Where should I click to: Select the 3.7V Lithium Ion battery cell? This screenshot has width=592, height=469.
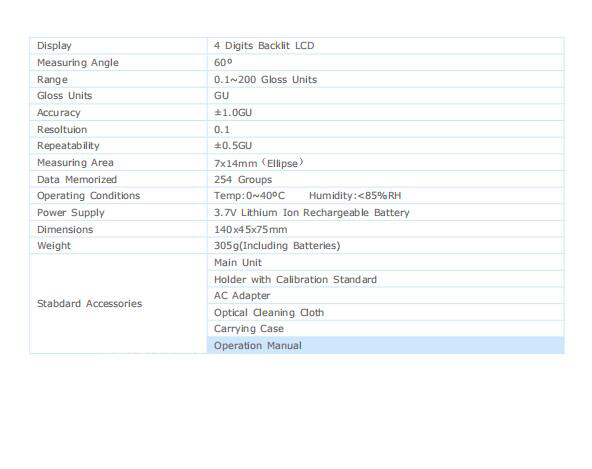point(385,212)
